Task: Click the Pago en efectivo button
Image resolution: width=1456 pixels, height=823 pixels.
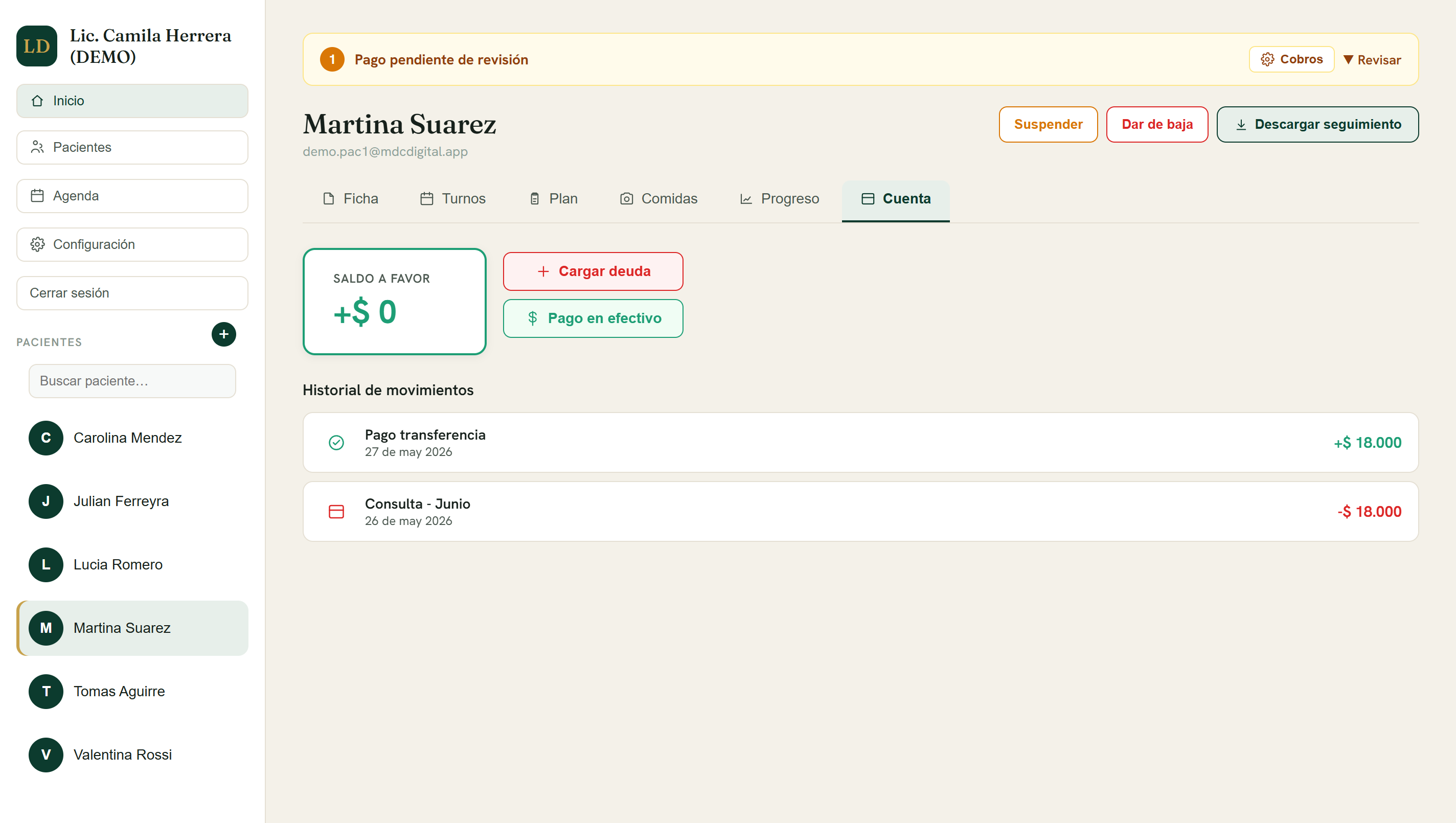Action: pos(593,318)
